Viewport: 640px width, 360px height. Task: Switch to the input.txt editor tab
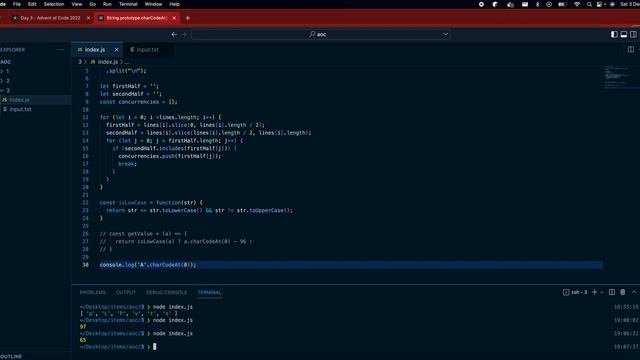[147, 50]
